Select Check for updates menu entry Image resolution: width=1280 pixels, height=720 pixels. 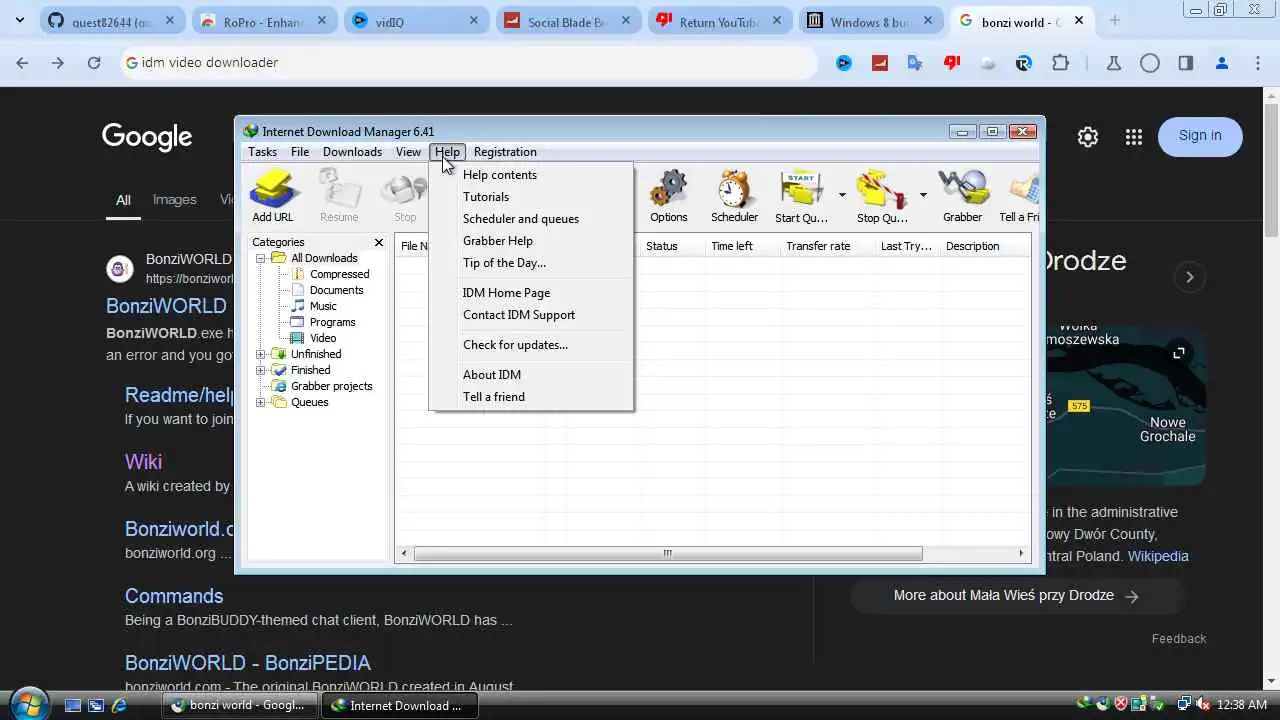tap(531, 345)
